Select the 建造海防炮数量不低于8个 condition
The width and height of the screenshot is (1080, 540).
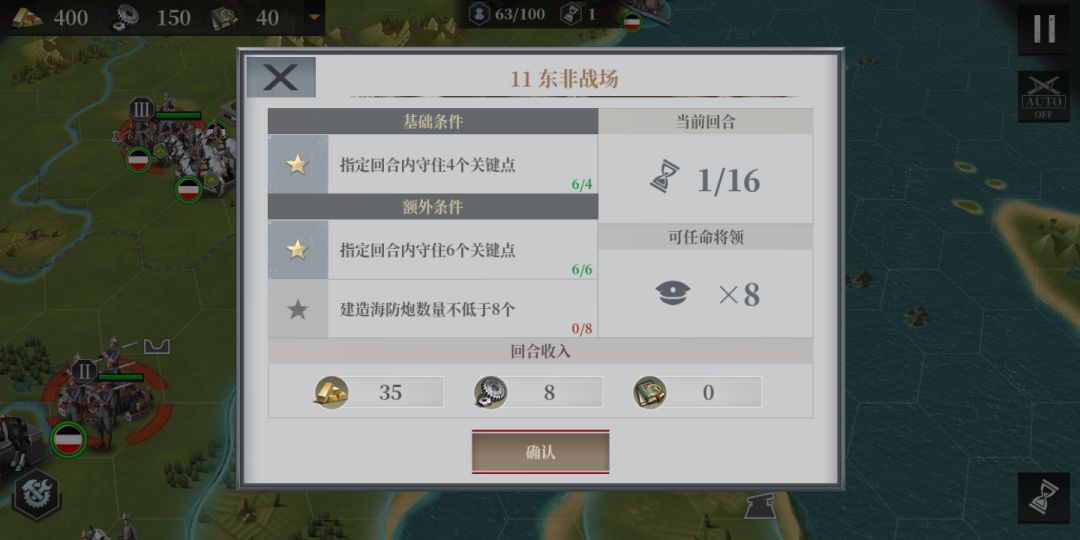[x=433, y=309]
